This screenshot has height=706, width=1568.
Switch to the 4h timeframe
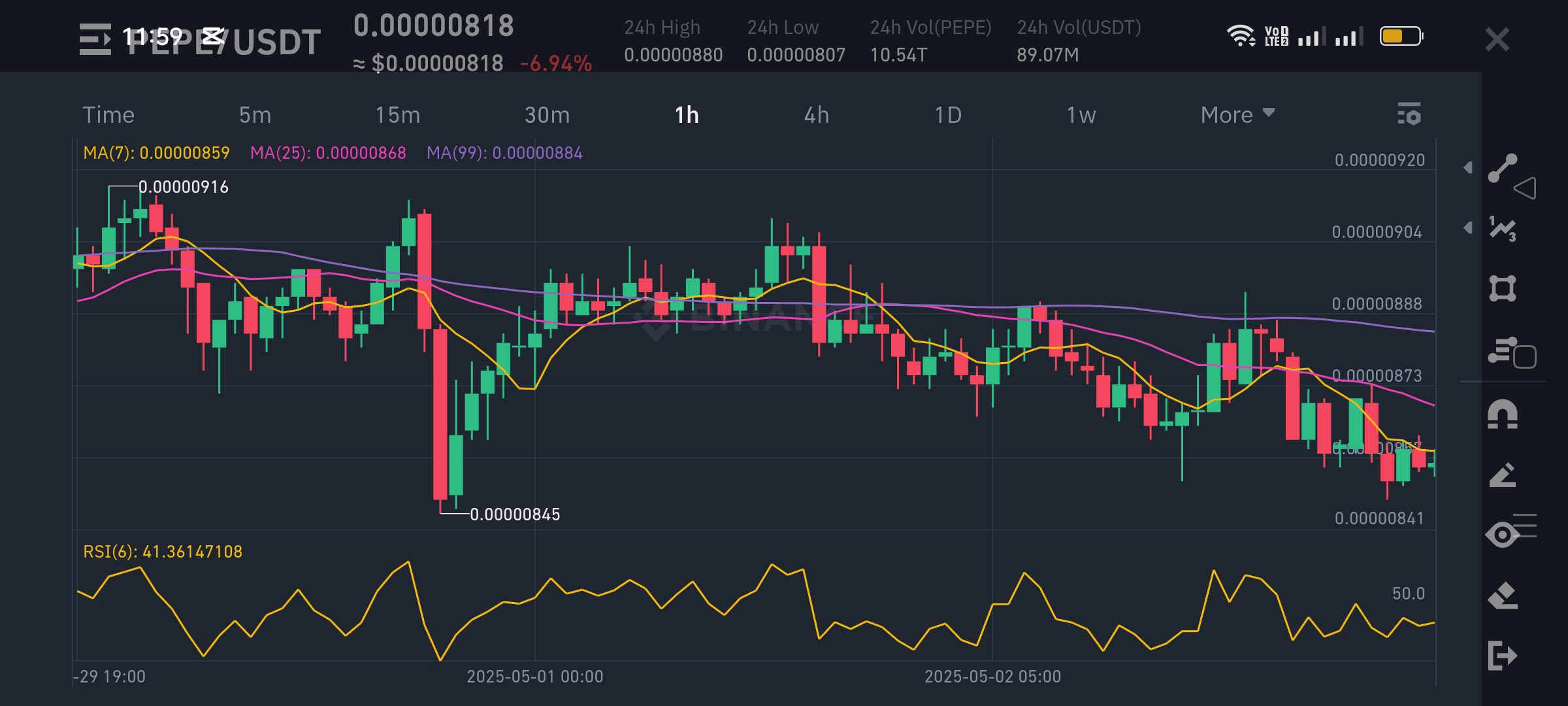pos(816,115)
